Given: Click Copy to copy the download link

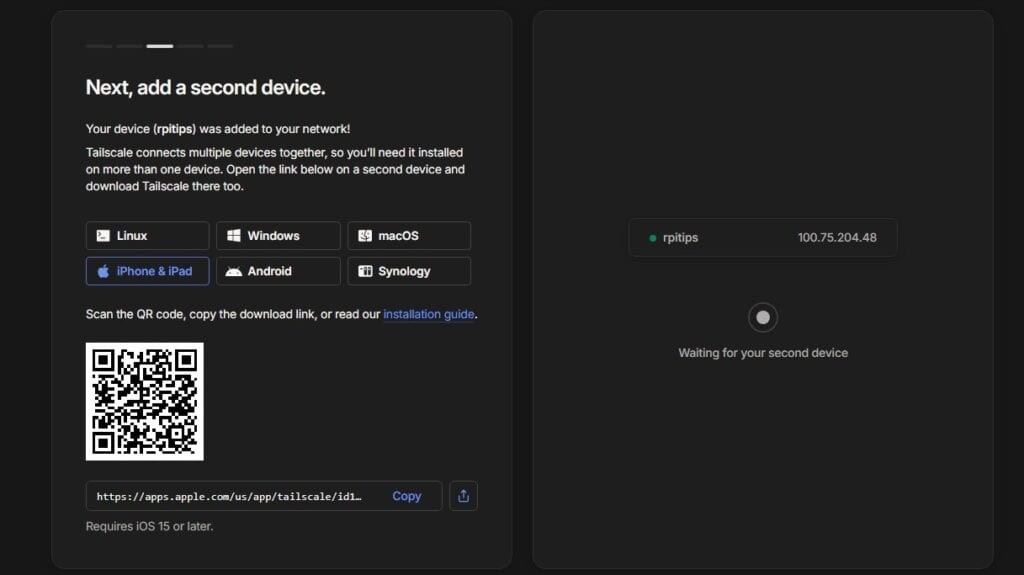Looking at the screenshot, I should [406, 497].
